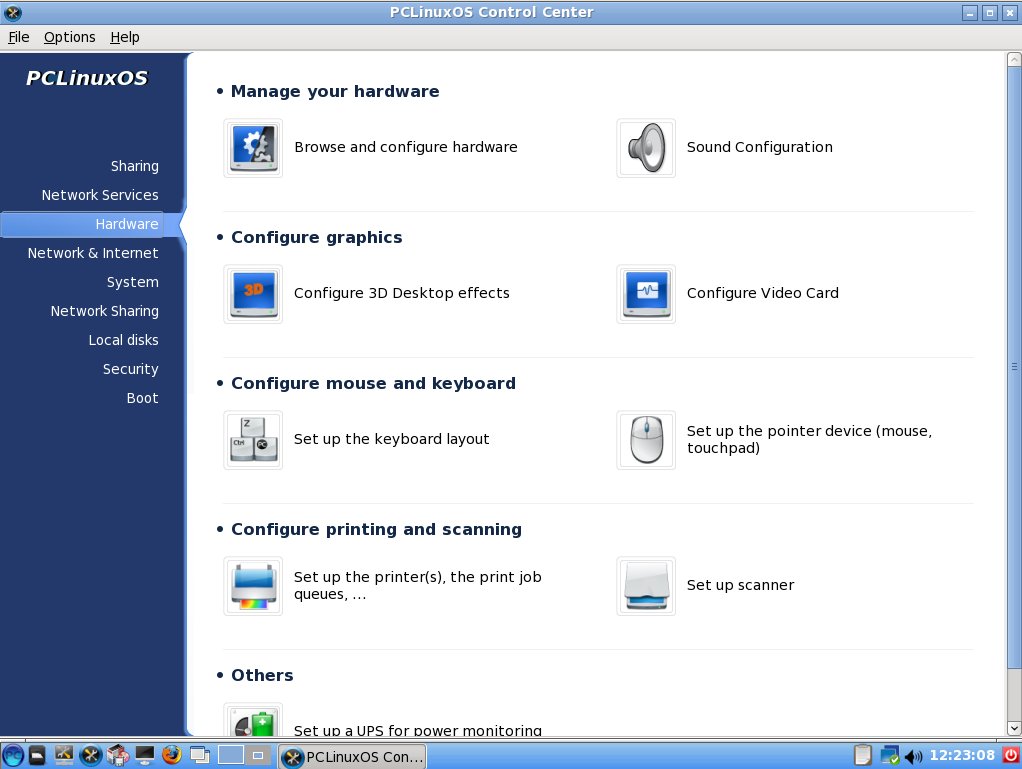Open the software package manager taskbar icon
Screen dimensions: 1022x769
(x=118, y=755)
